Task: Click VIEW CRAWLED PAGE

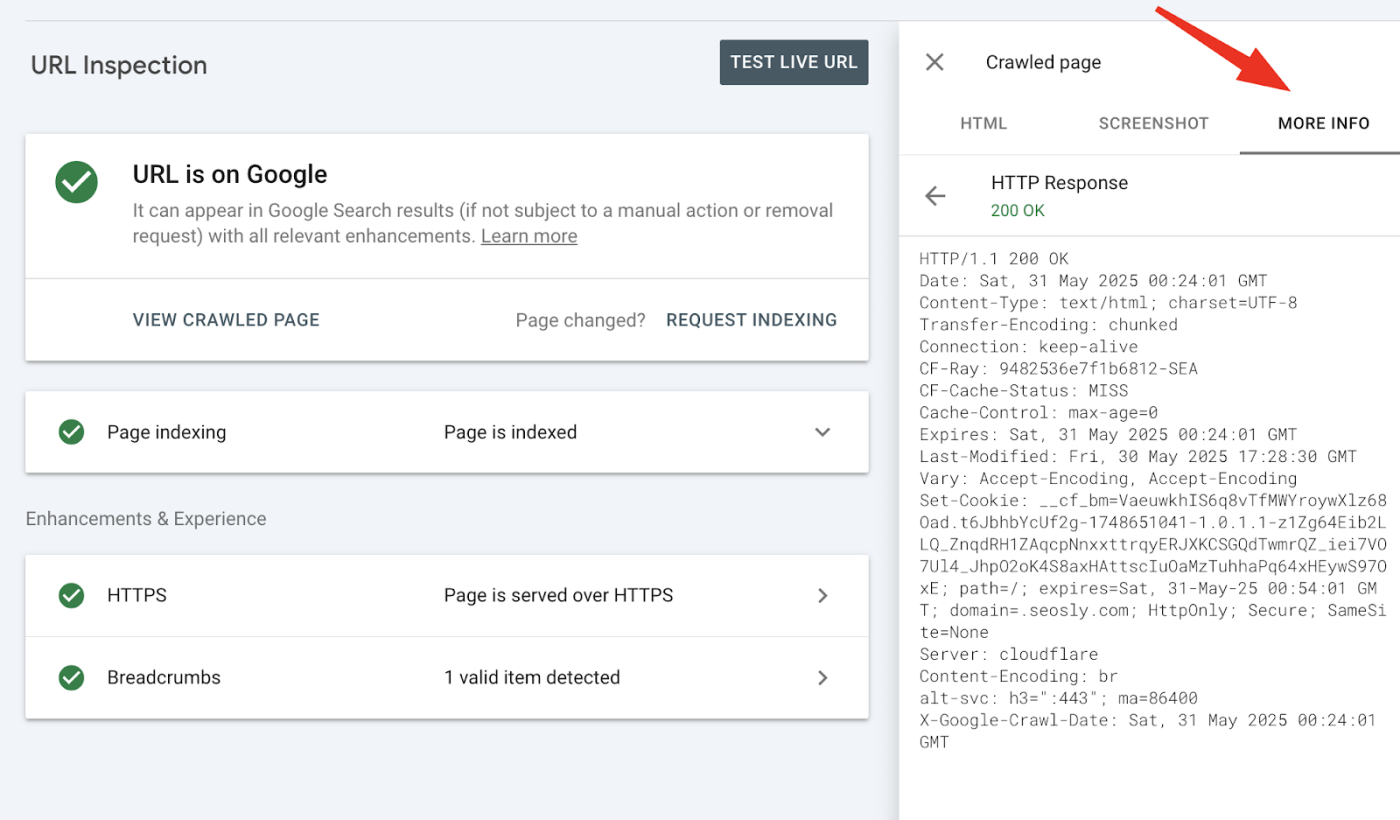Action: coord(226,320)
